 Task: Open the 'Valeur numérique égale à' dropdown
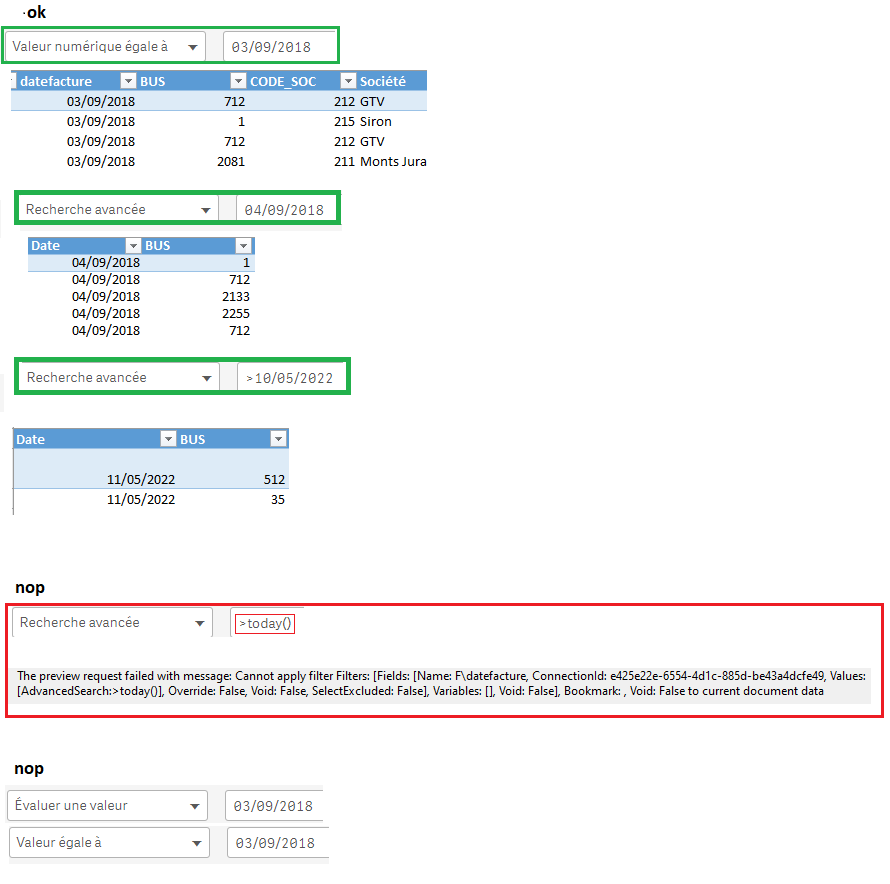click(105, 47)
